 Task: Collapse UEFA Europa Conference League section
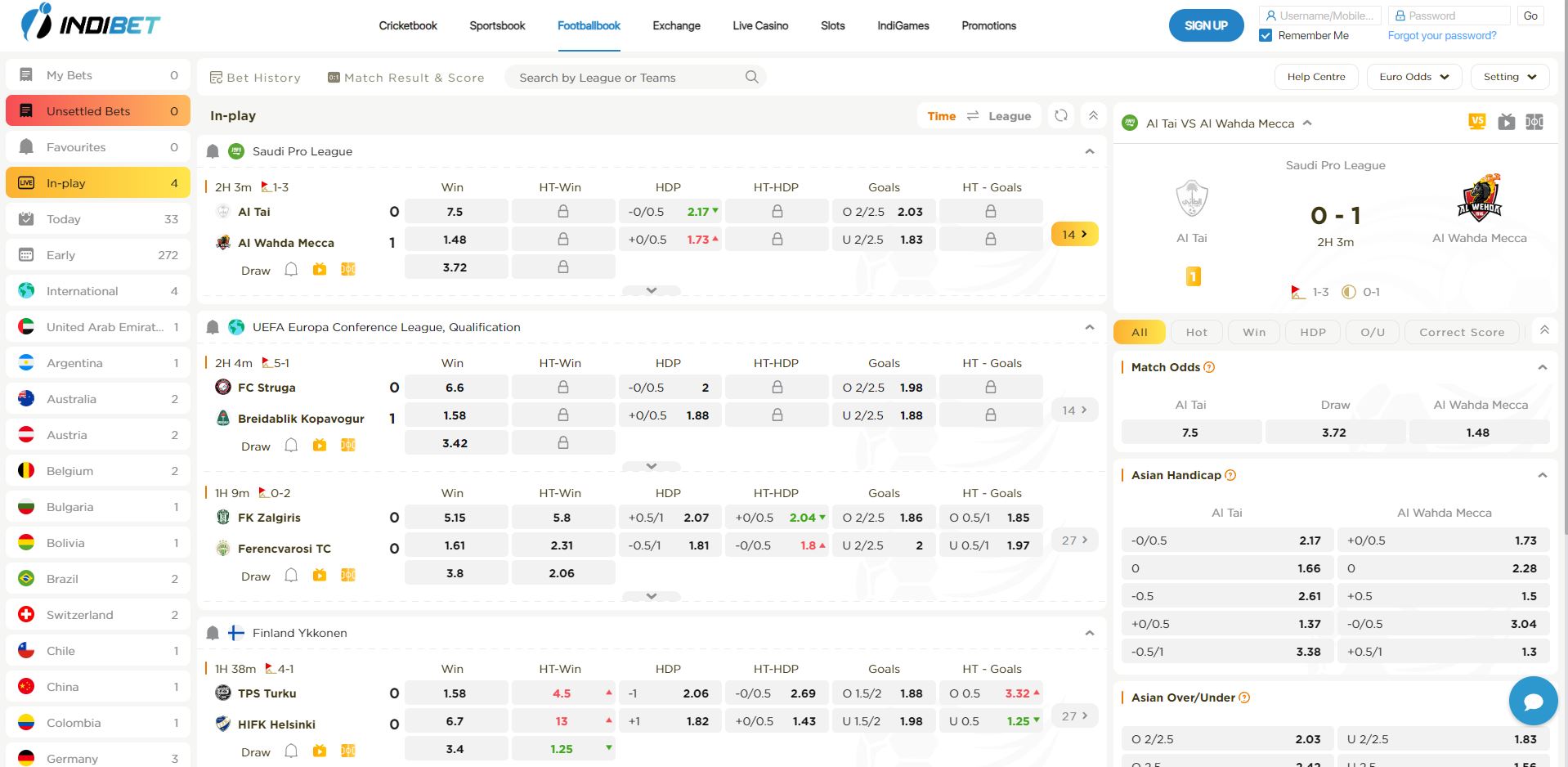[x=1089, y=327]
